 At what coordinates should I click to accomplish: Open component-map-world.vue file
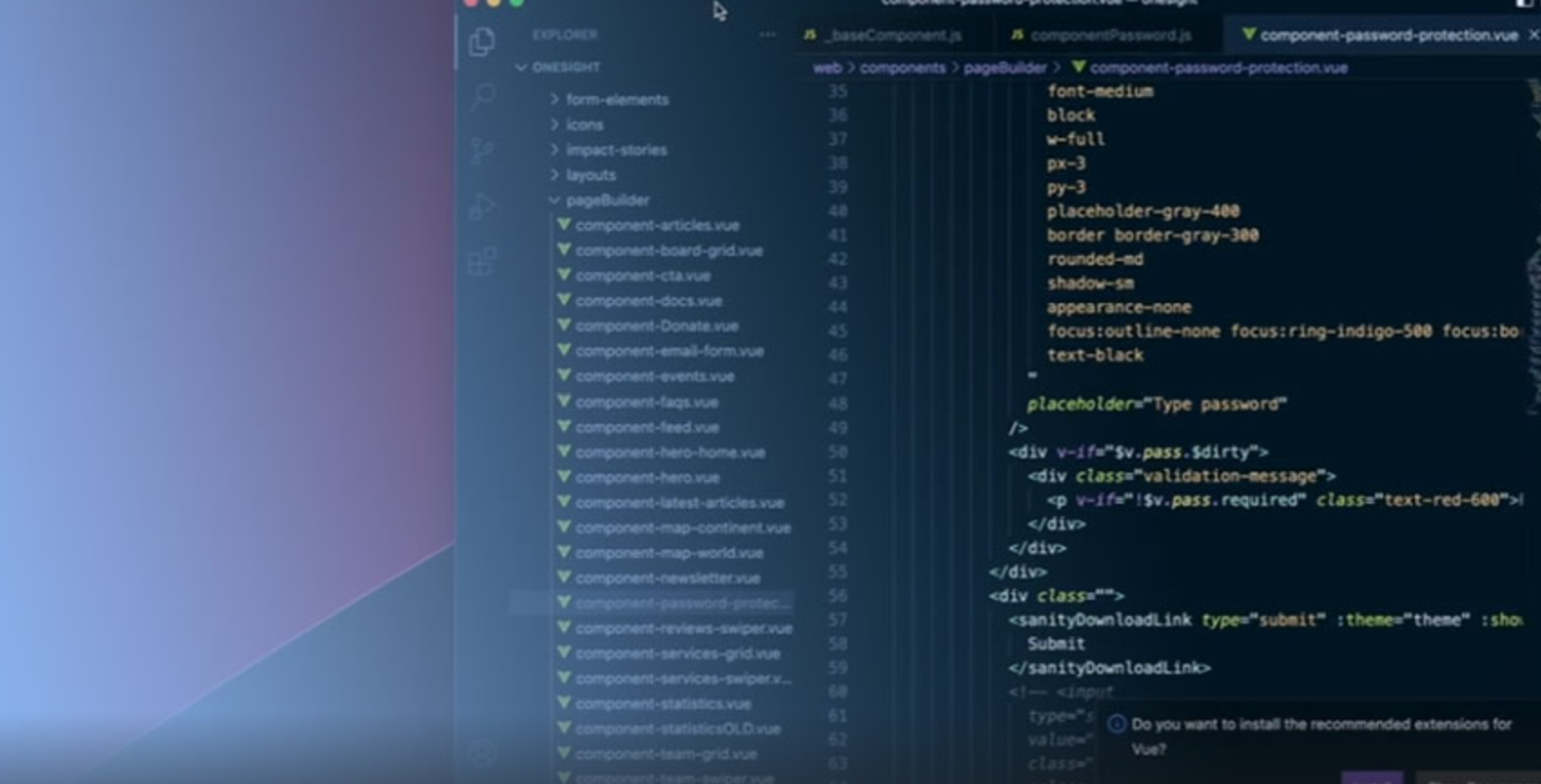(x=669, y=553)
